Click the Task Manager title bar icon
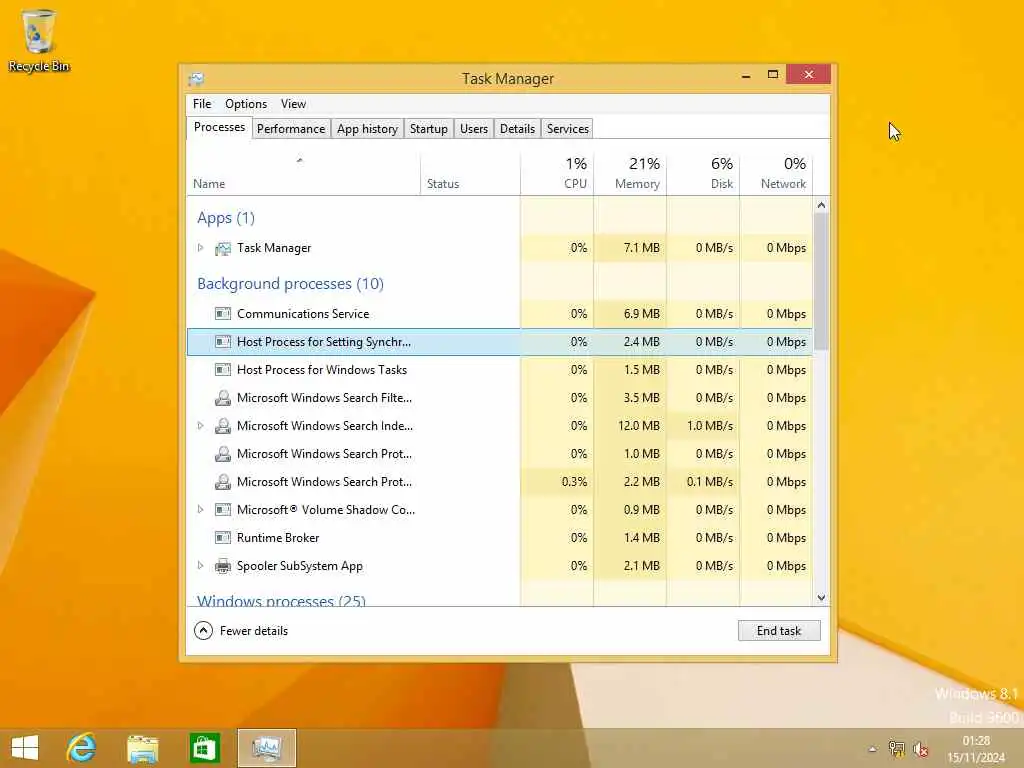 coord(196,79)
